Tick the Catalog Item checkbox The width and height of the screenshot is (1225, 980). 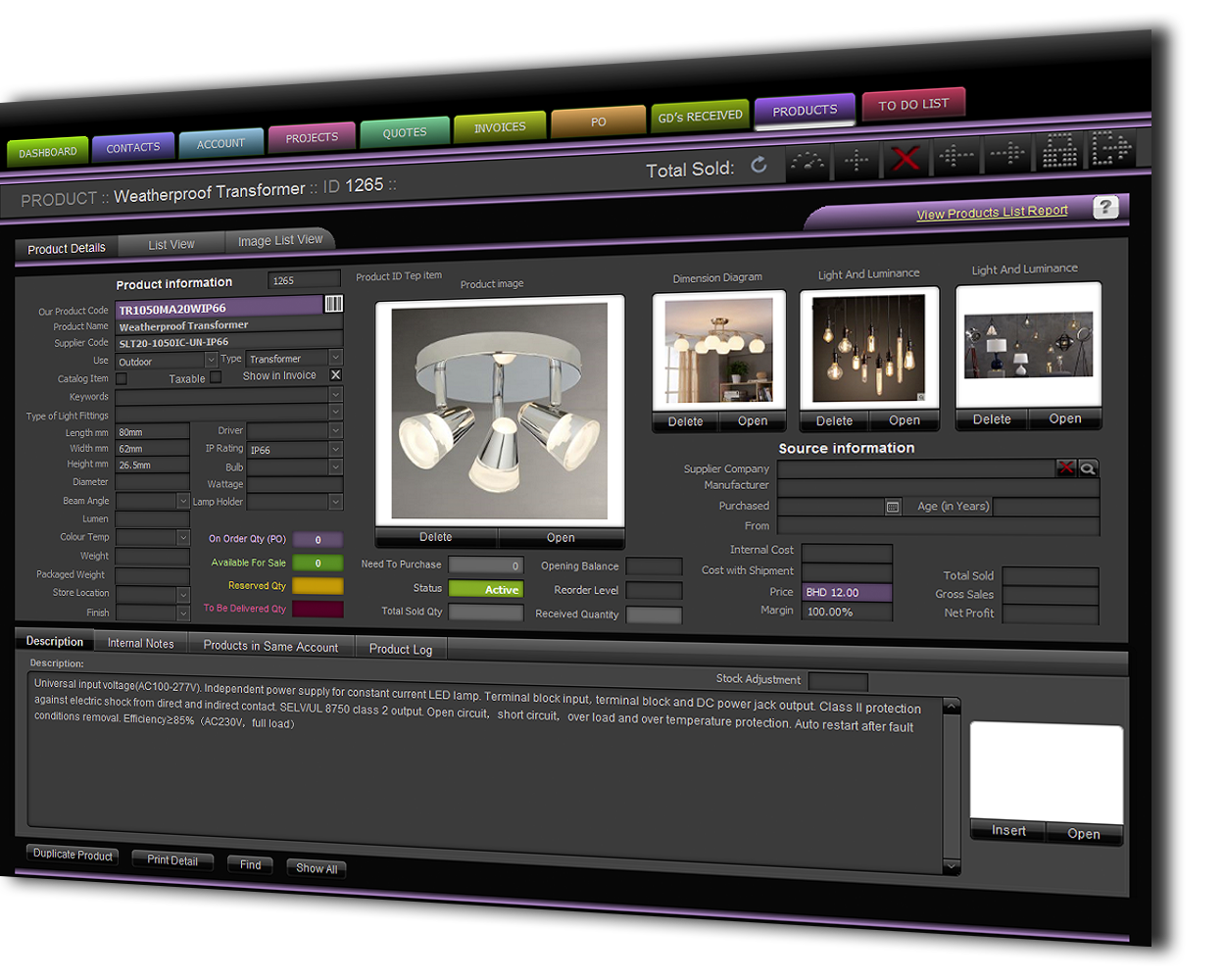click(122, 378)
